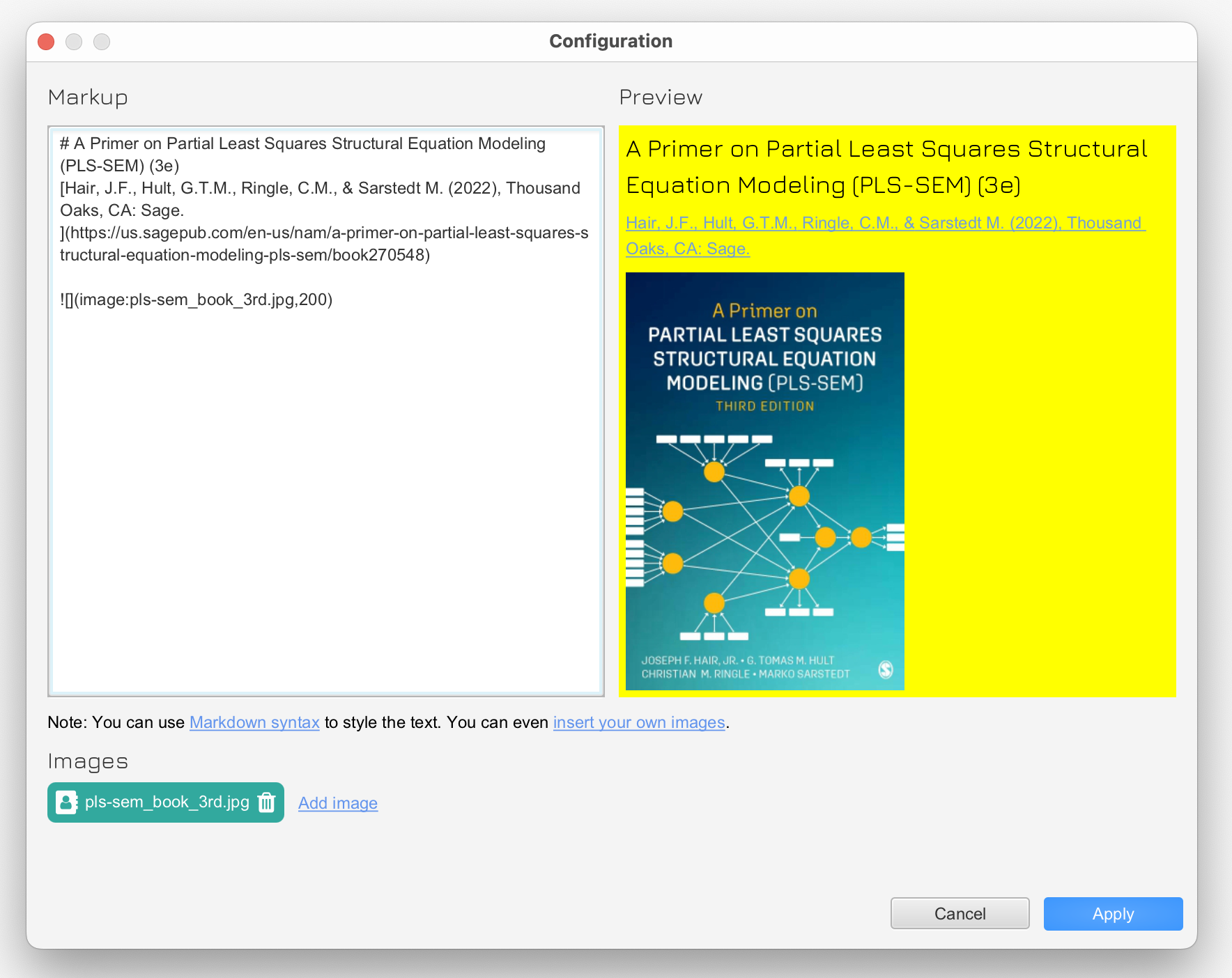Click inside the Markup text editor
Viewport: 1232px width, 978px height.
[x=326, y=411]
